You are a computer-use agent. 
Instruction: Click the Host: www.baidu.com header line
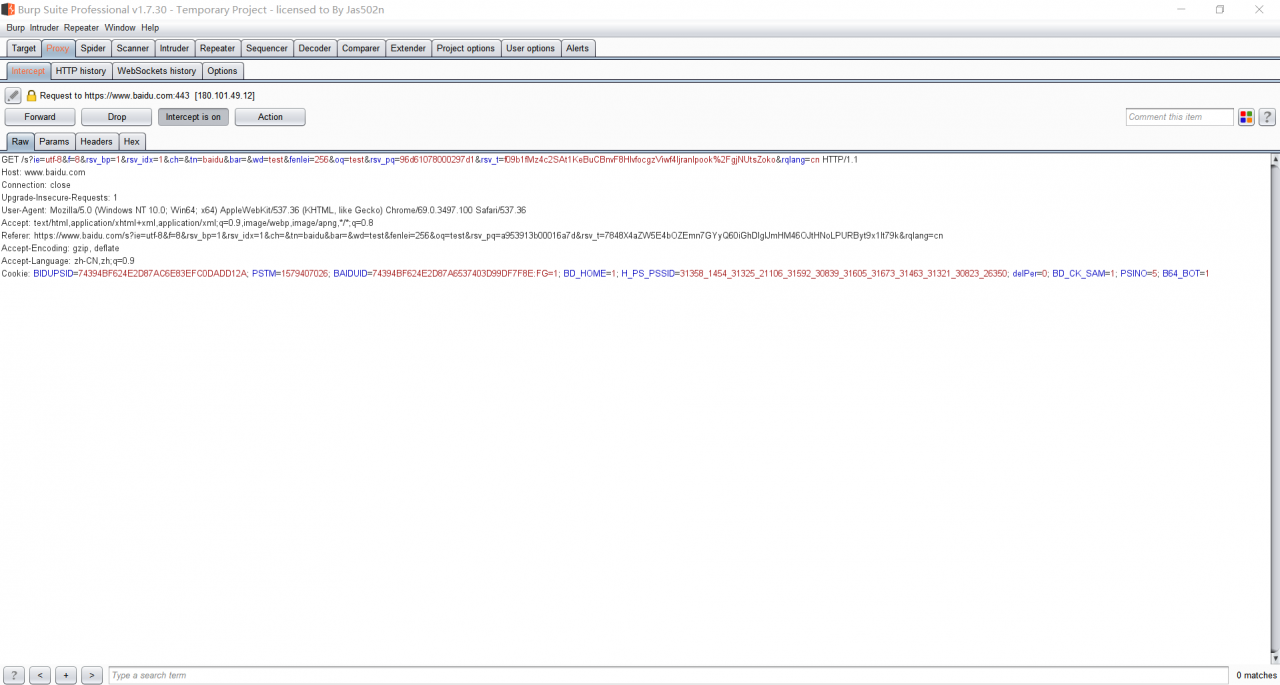coord(43,172)
